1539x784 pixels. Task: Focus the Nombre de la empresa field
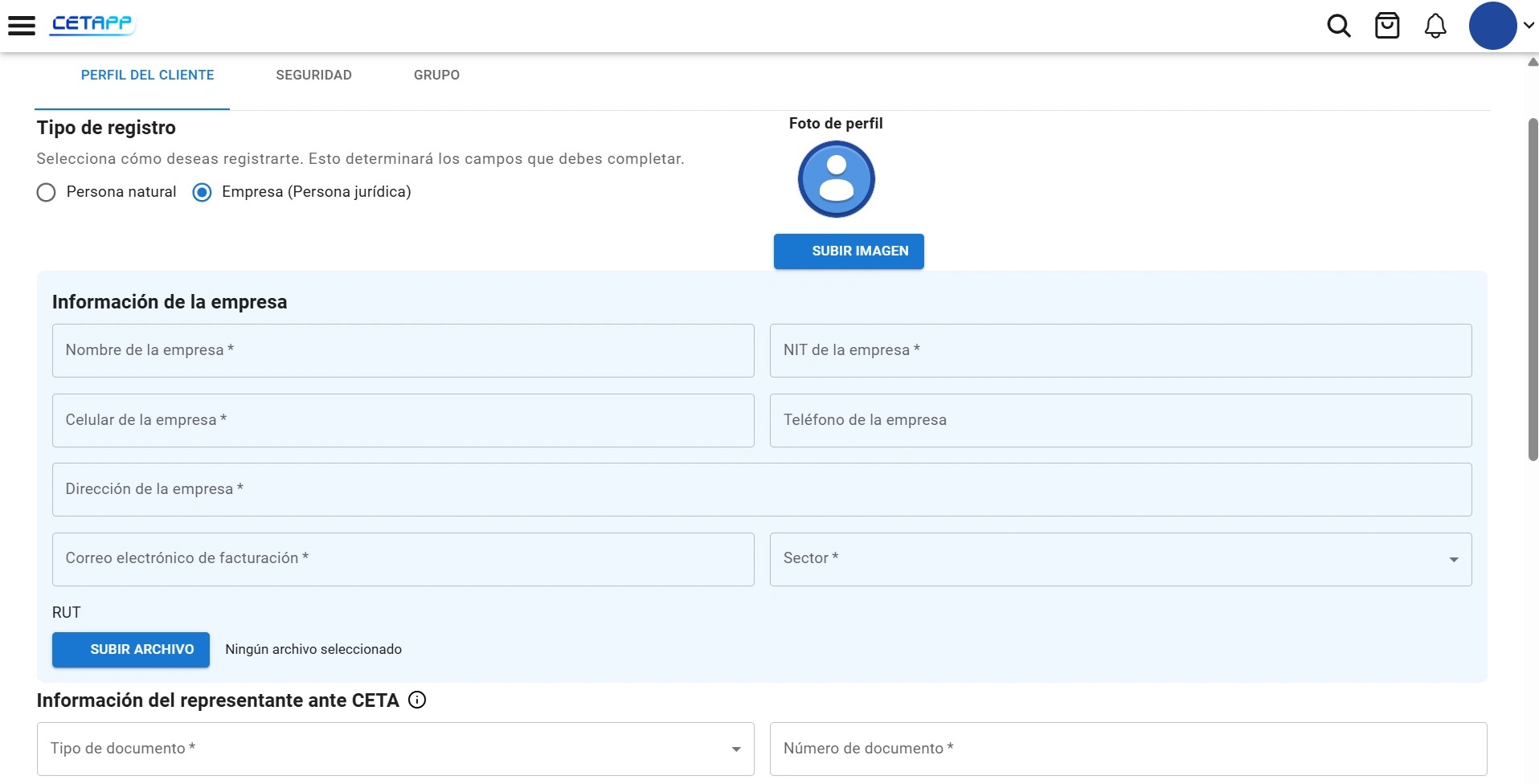click(x=403, y=350)
